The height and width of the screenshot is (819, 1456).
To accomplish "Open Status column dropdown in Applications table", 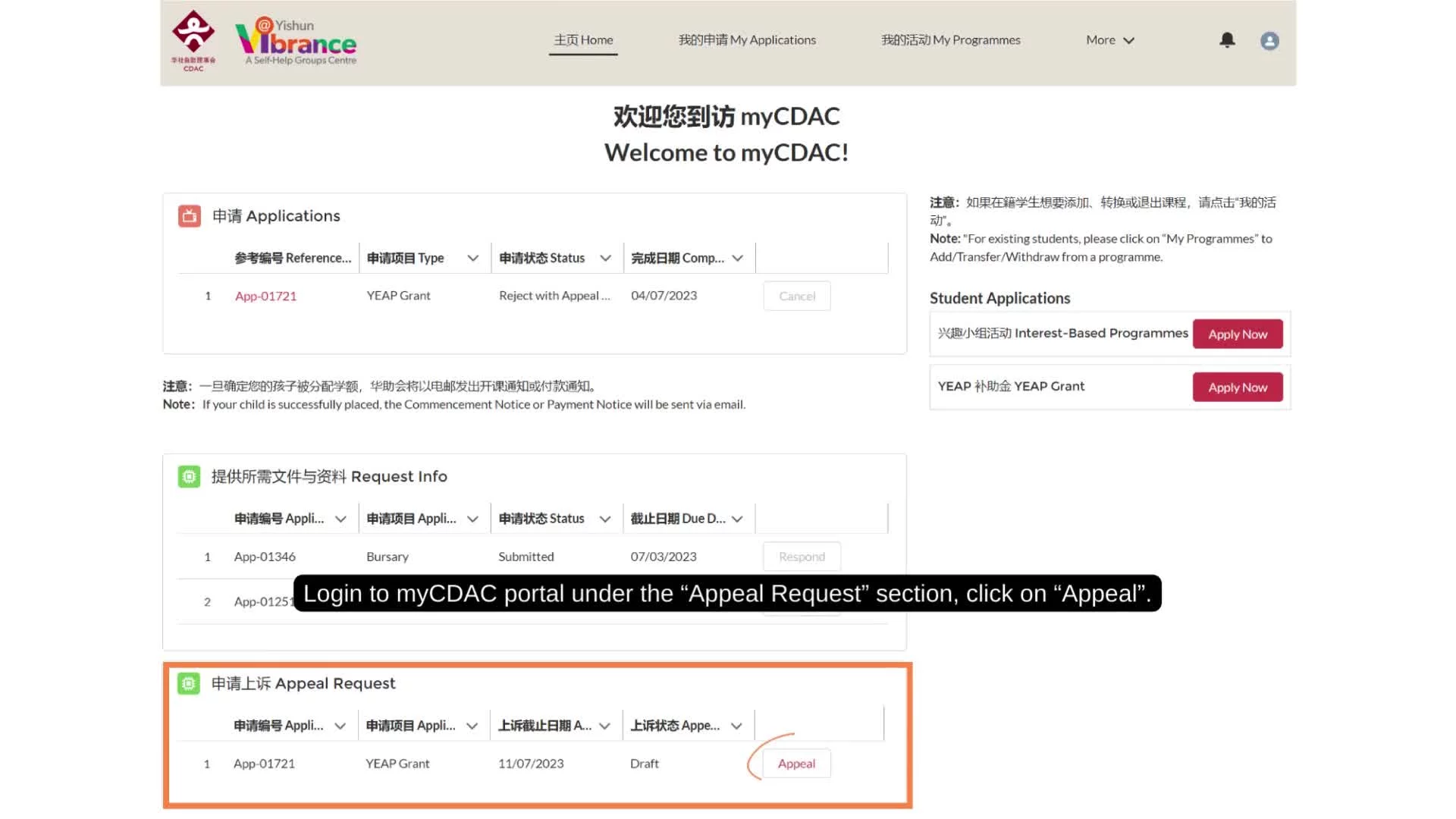I will pos(605,259).
